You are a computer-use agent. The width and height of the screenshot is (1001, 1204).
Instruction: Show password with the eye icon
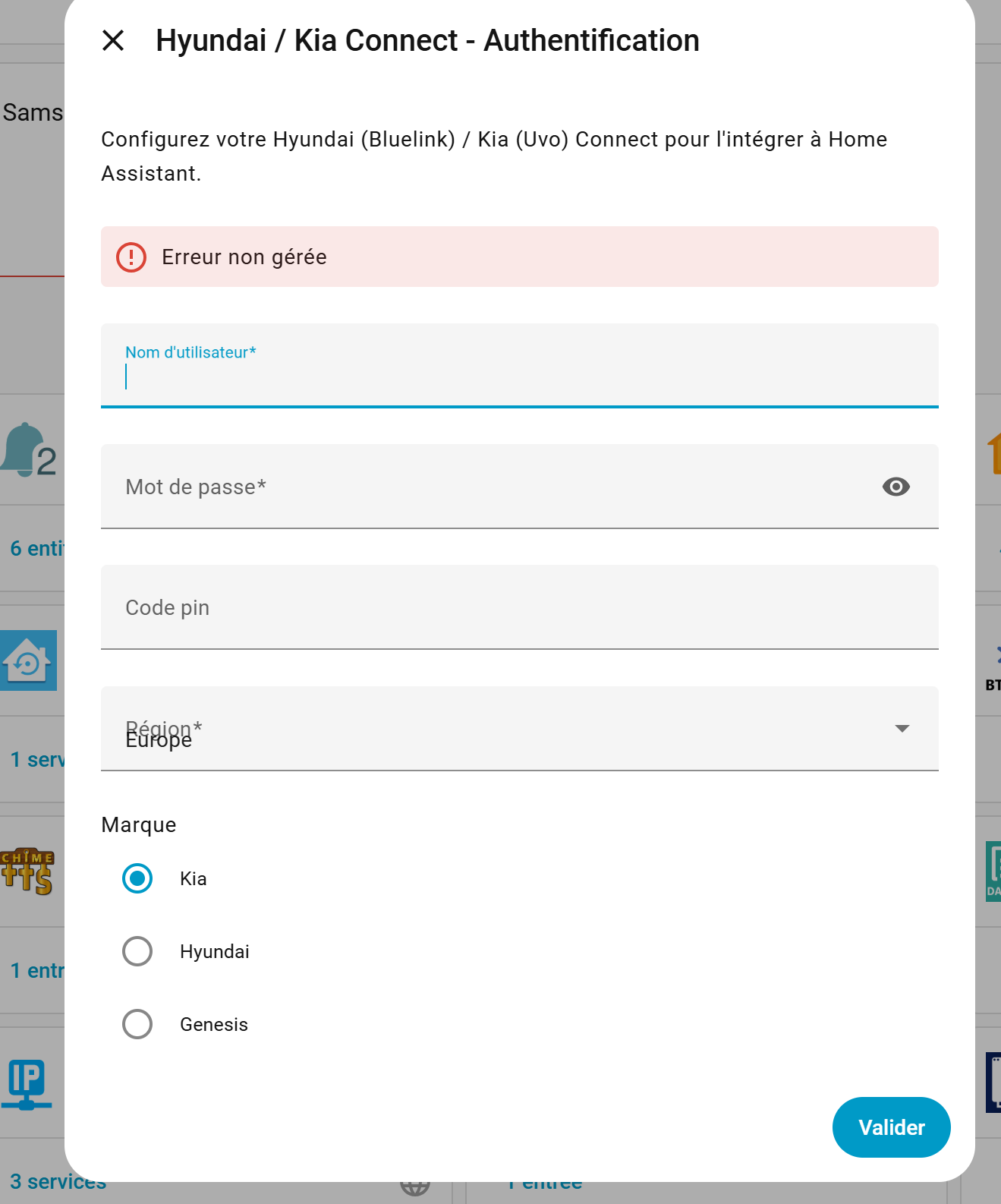[896, 487]
